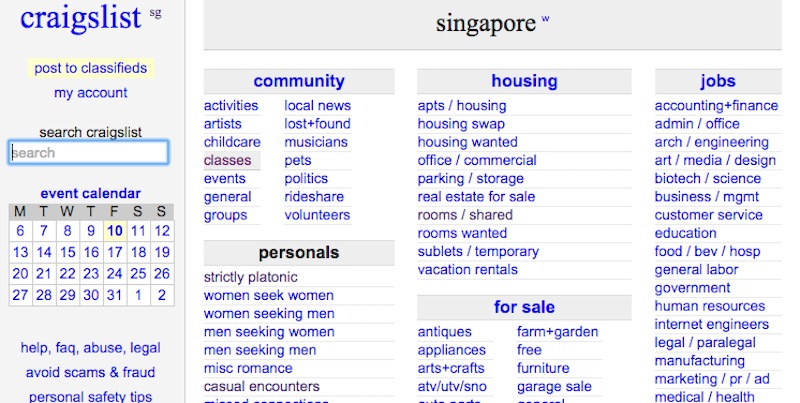Browse furniture for sale
This screenshot has width=800, height=403.
[543, 368]
